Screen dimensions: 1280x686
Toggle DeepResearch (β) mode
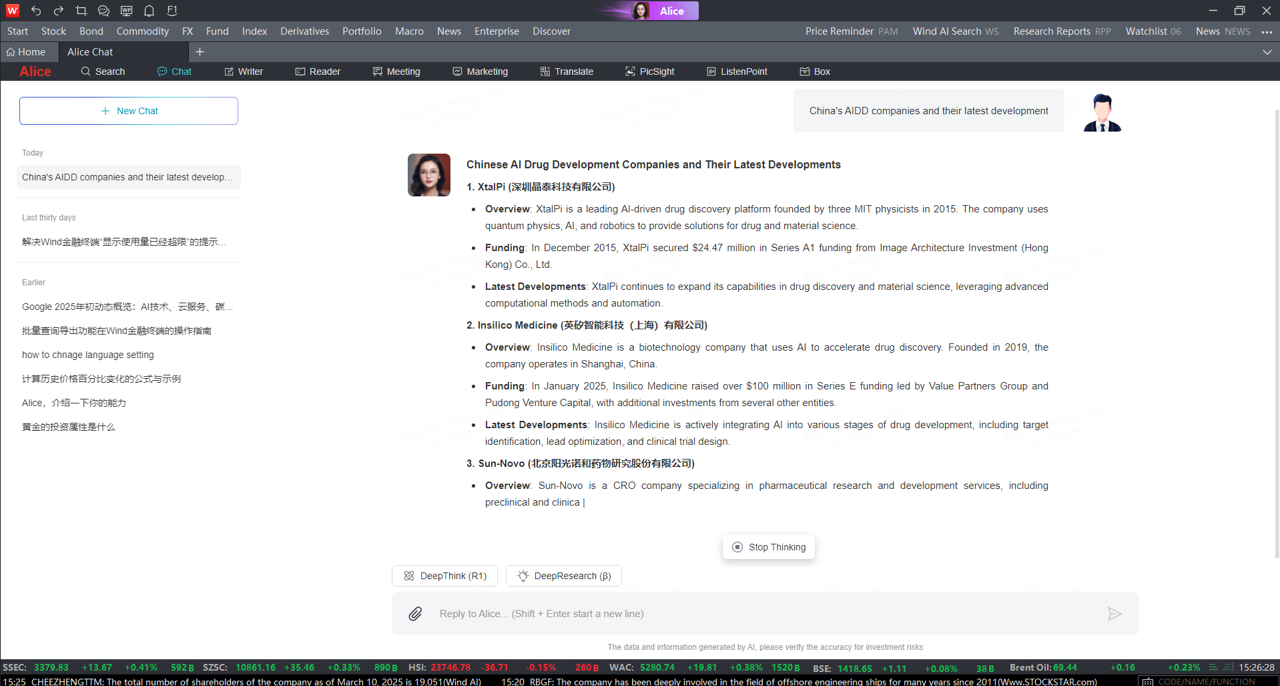[564, 576]
